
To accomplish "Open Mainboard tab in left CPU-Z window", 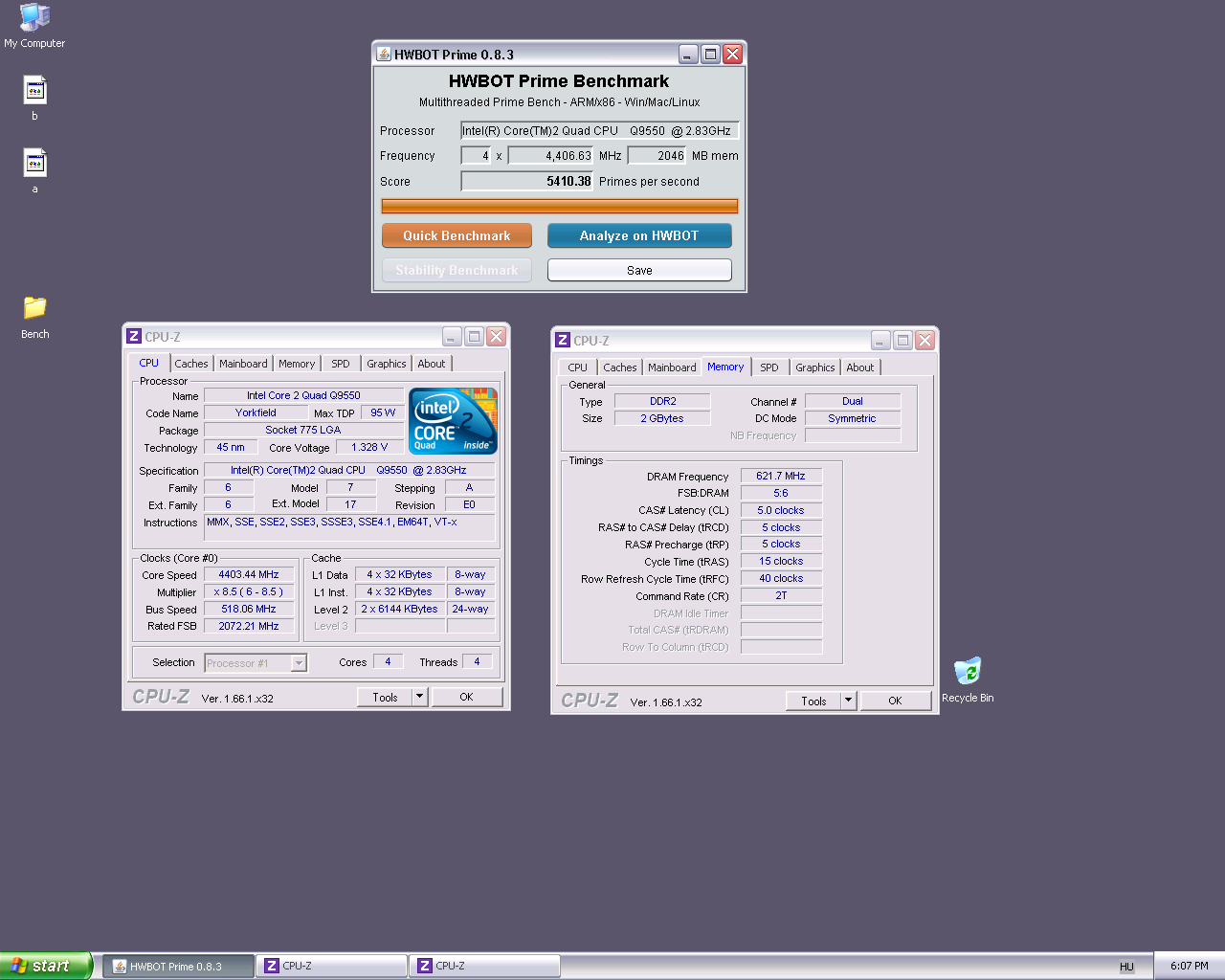I will tap(243, 364).
